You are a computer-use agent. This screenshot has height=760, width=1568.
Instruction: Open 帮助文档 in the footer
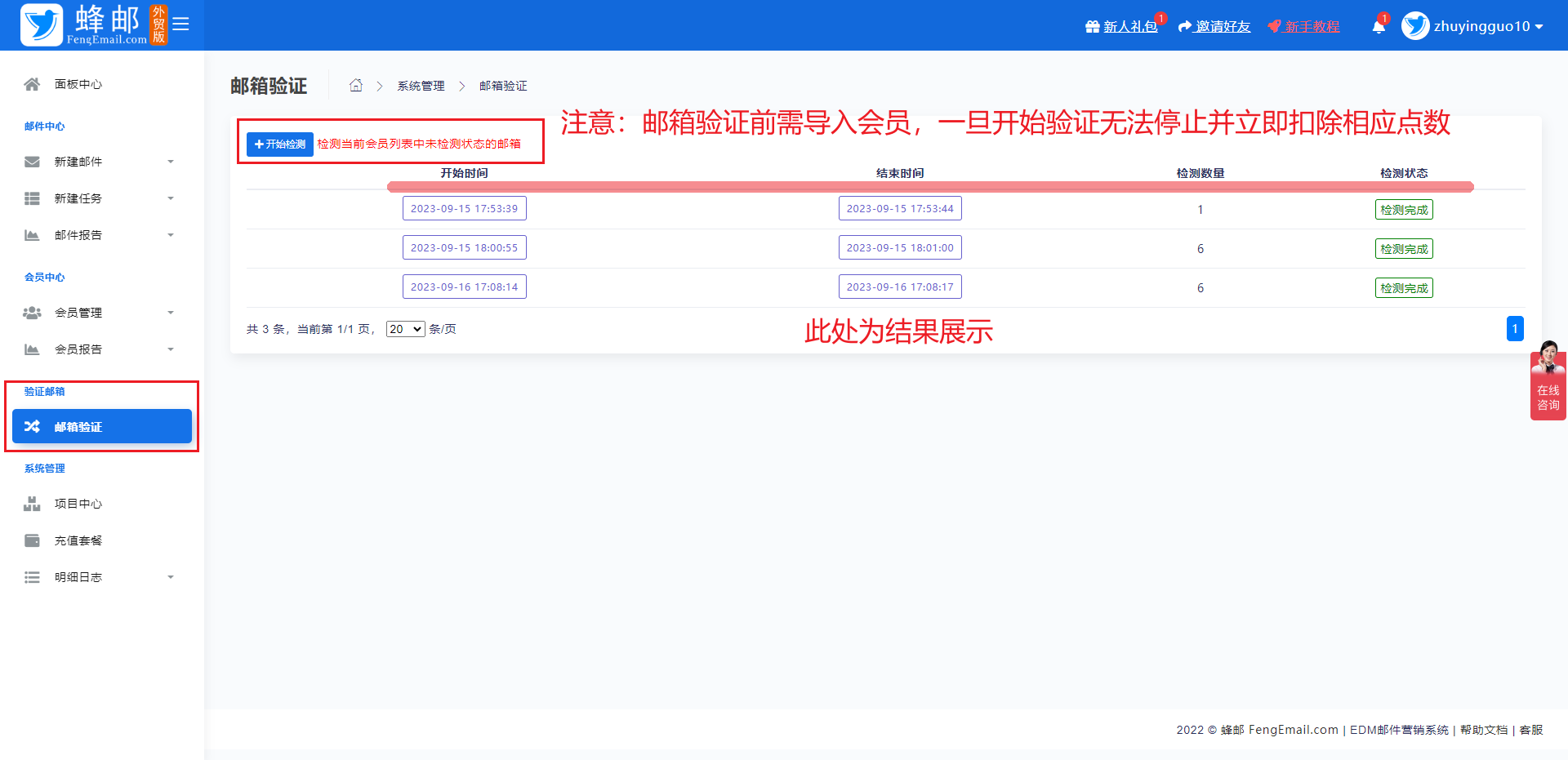[x=1484, y=730]
